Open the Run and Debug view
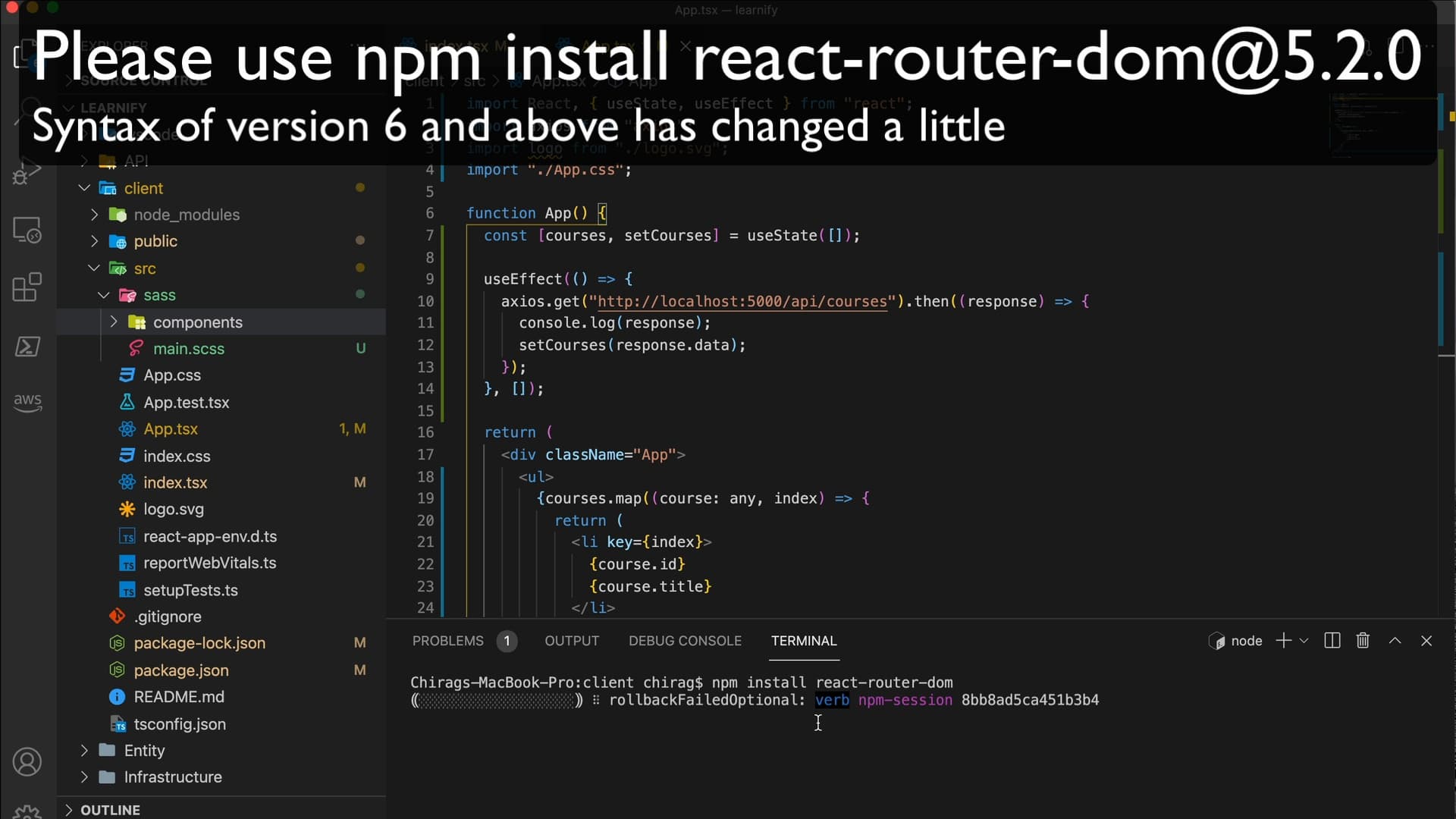The width and height of the screenshot is (1456, 819). pos(27,172)
